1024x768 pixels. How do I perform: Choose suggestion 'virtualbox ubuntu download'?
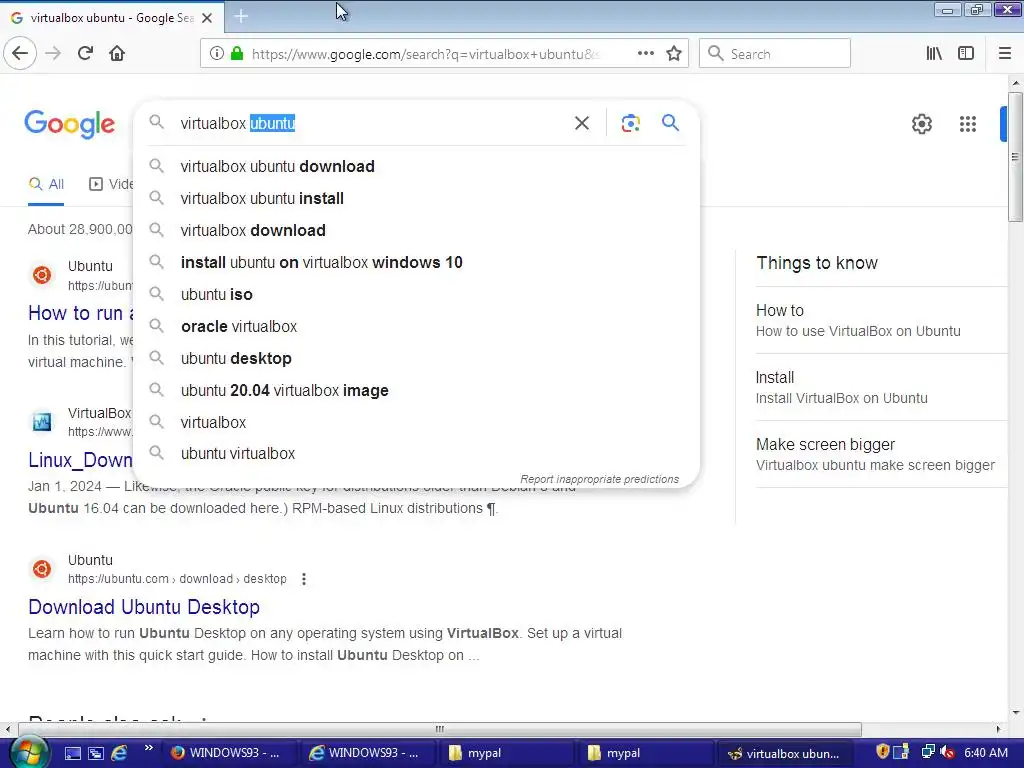pyautogui.click(x=416, y=167)
